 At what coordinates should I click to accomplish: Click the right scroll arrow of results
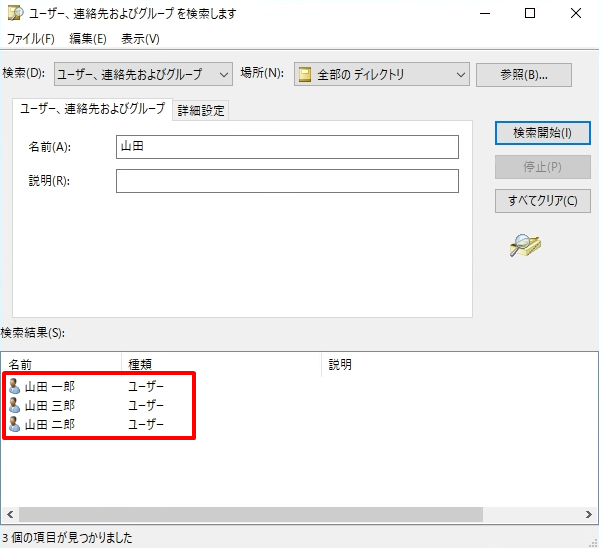click(x=589, y=514)
